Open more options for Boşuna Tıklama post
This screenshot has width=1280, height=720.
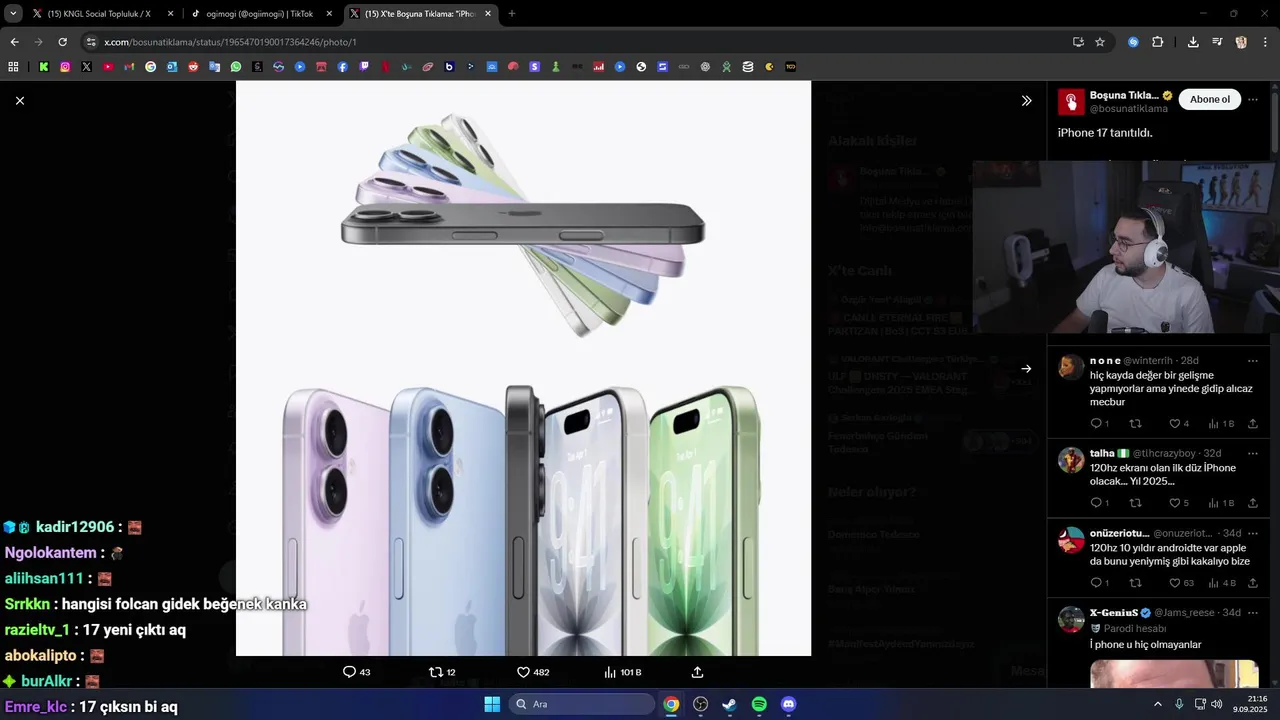[x=1252, y=100]
